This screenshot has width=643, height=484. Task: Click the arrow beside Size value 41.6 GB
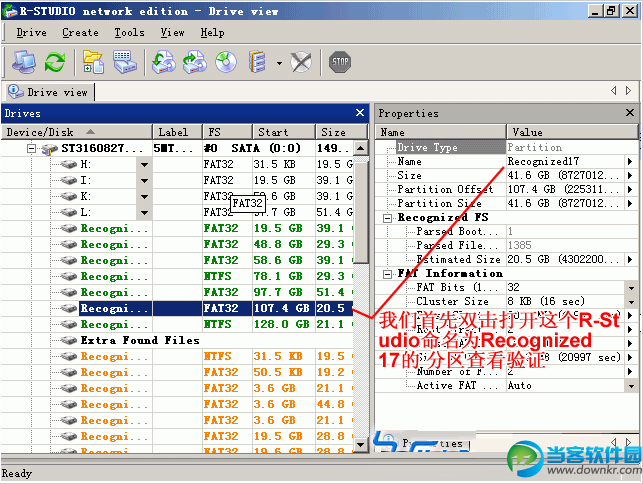tap(630, 176)
